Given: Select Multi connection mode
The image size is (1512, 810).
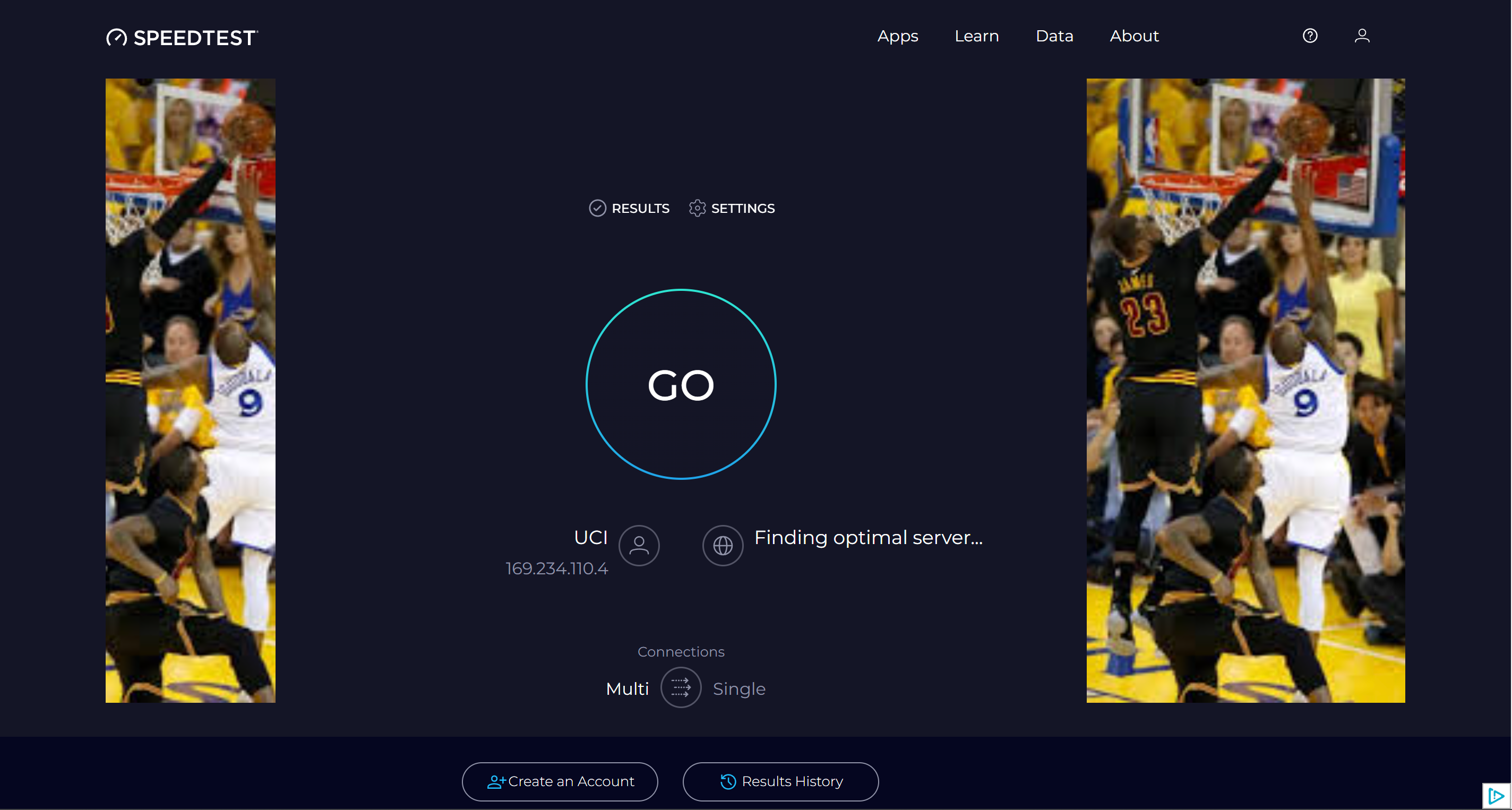Looking at the screenshot, I should click(x=627, y=688).
